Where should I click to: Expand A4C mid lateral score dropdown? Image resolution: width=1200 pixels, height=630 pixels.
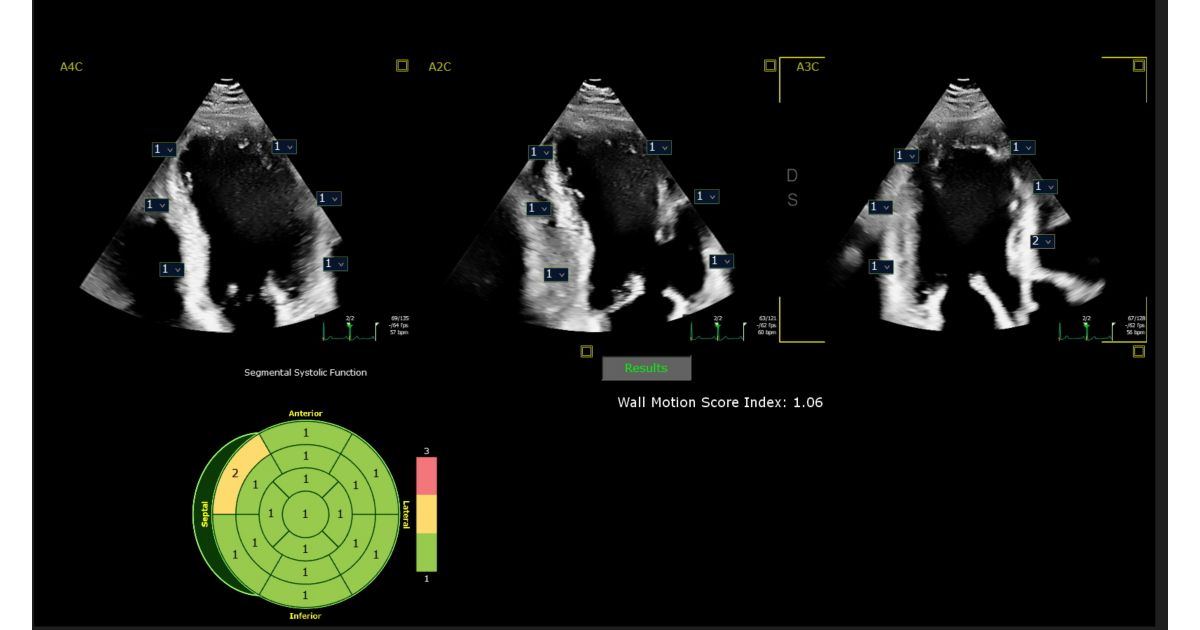(x=331, y=198)
